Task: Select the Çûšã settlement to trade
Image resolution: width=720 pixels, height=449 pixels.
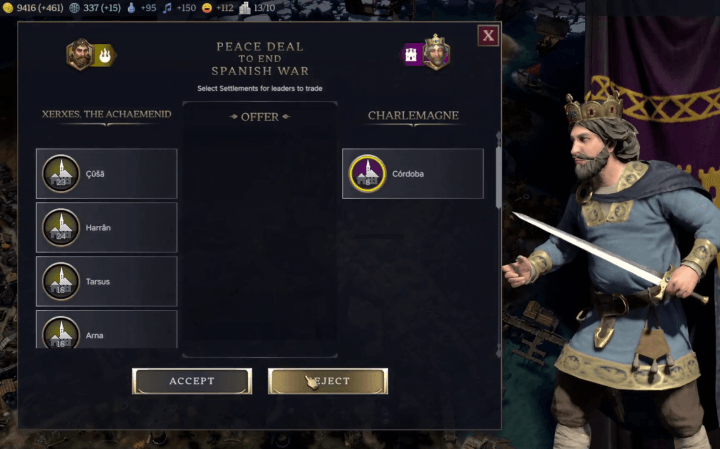Action: 107,174
